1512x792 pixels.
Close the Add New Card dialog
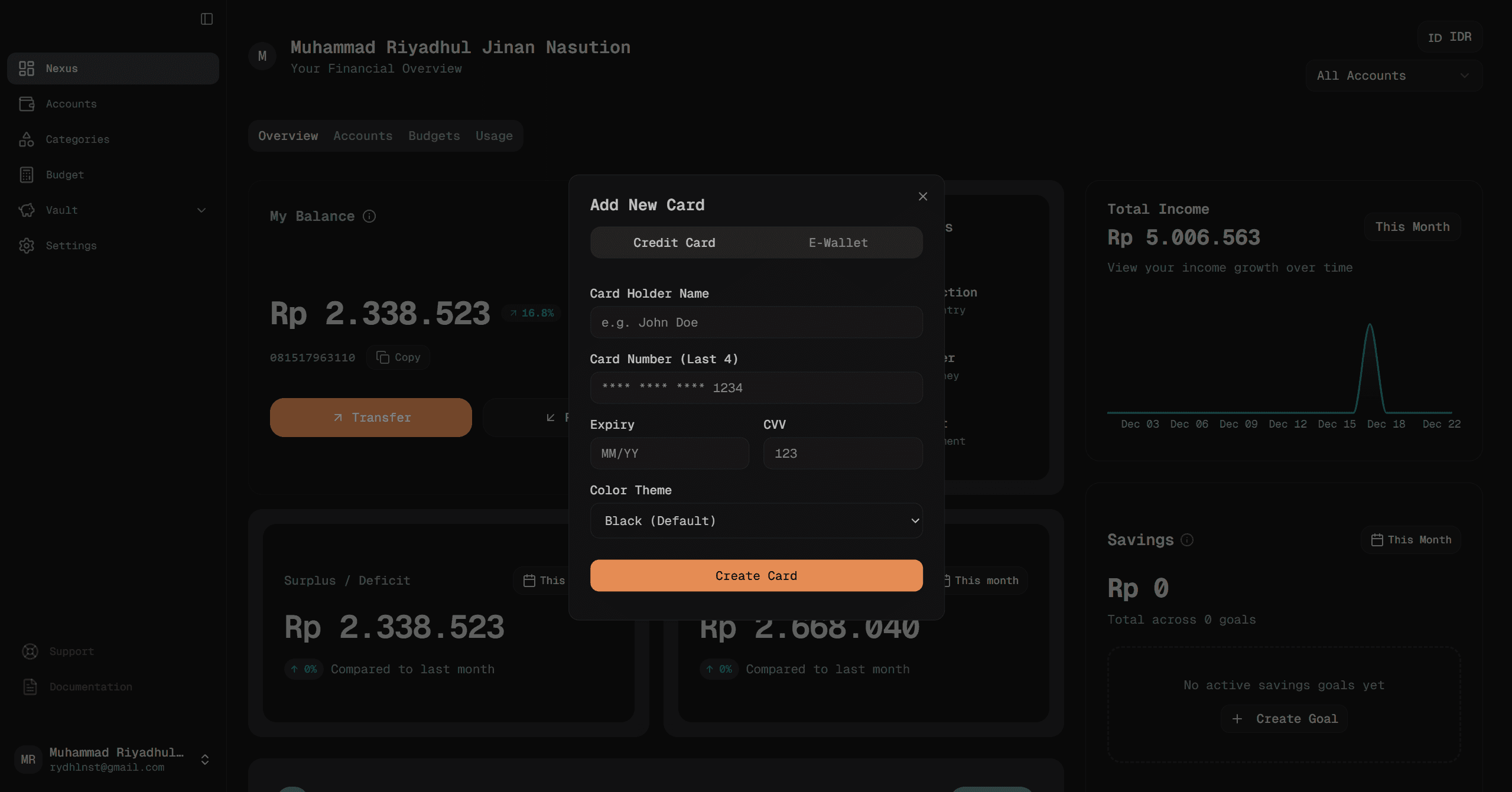click(923, 197)
